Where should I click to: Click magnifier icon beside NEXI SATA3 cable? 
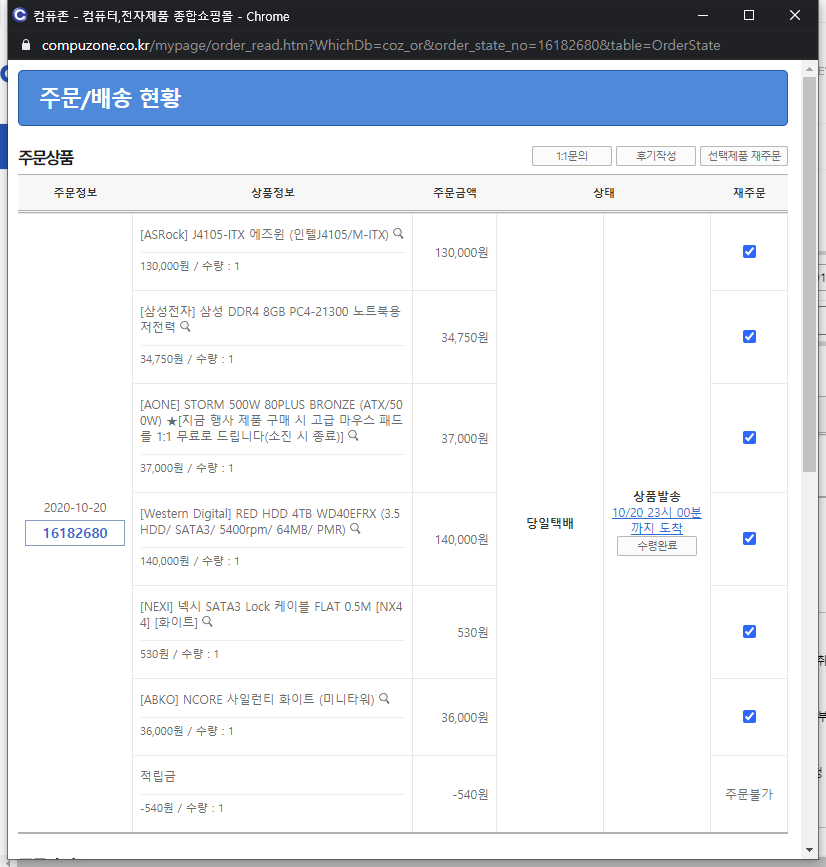pyautogui.click(x=207, y=621)
